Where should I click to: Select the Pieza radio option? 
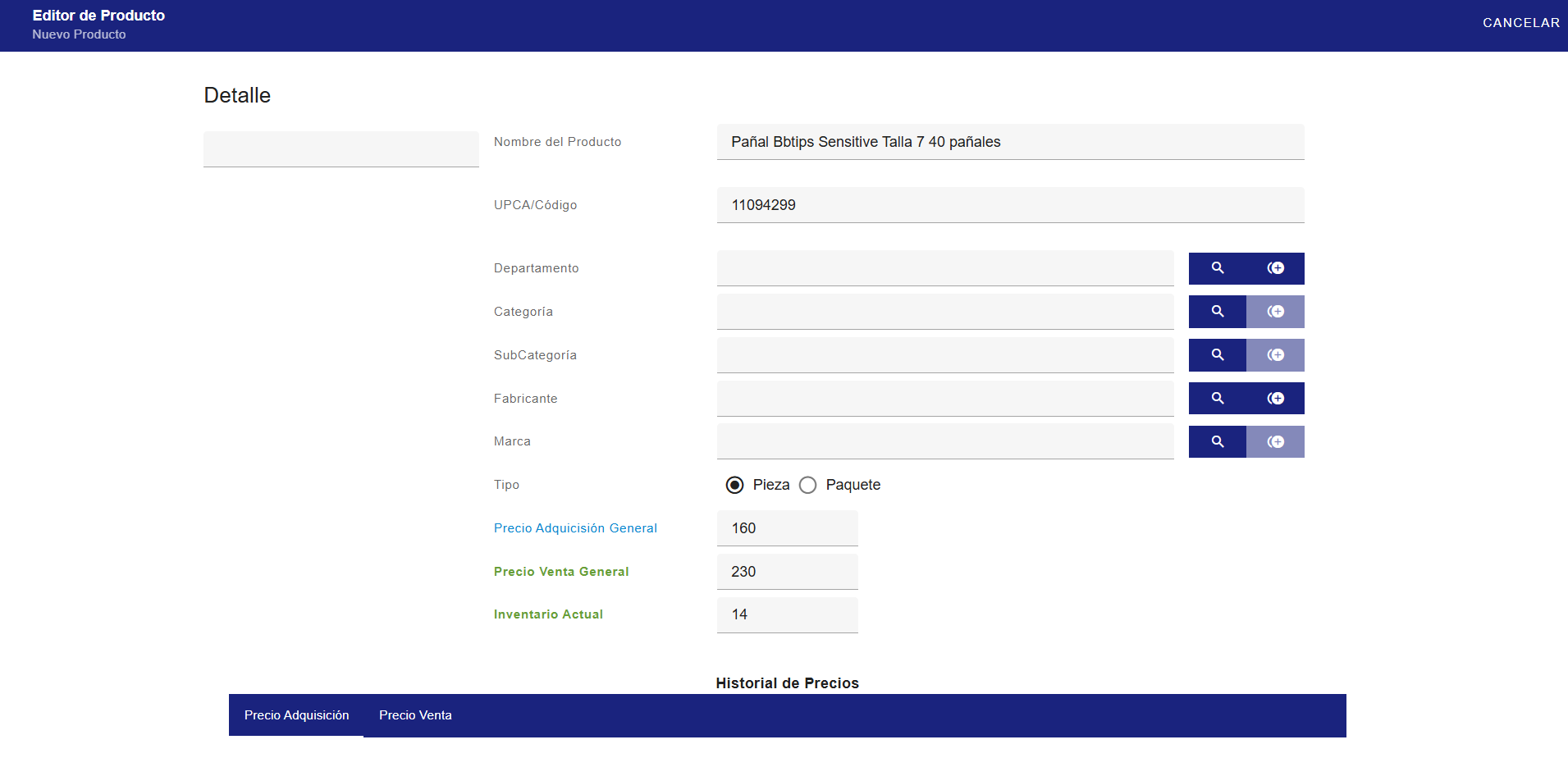click(735, 485)
